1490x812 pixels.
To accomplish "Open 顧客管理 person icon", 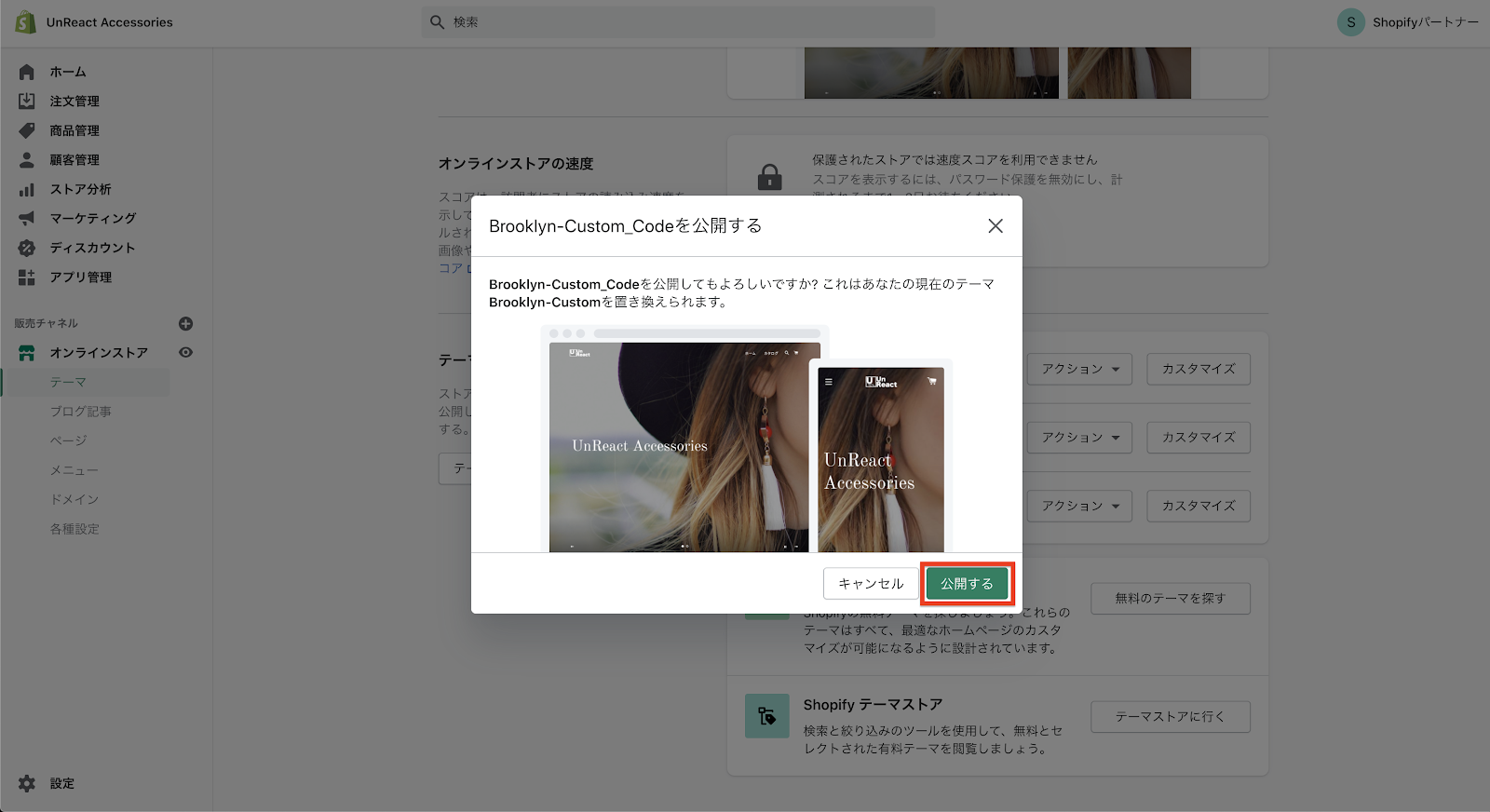I will pos(27,160).
